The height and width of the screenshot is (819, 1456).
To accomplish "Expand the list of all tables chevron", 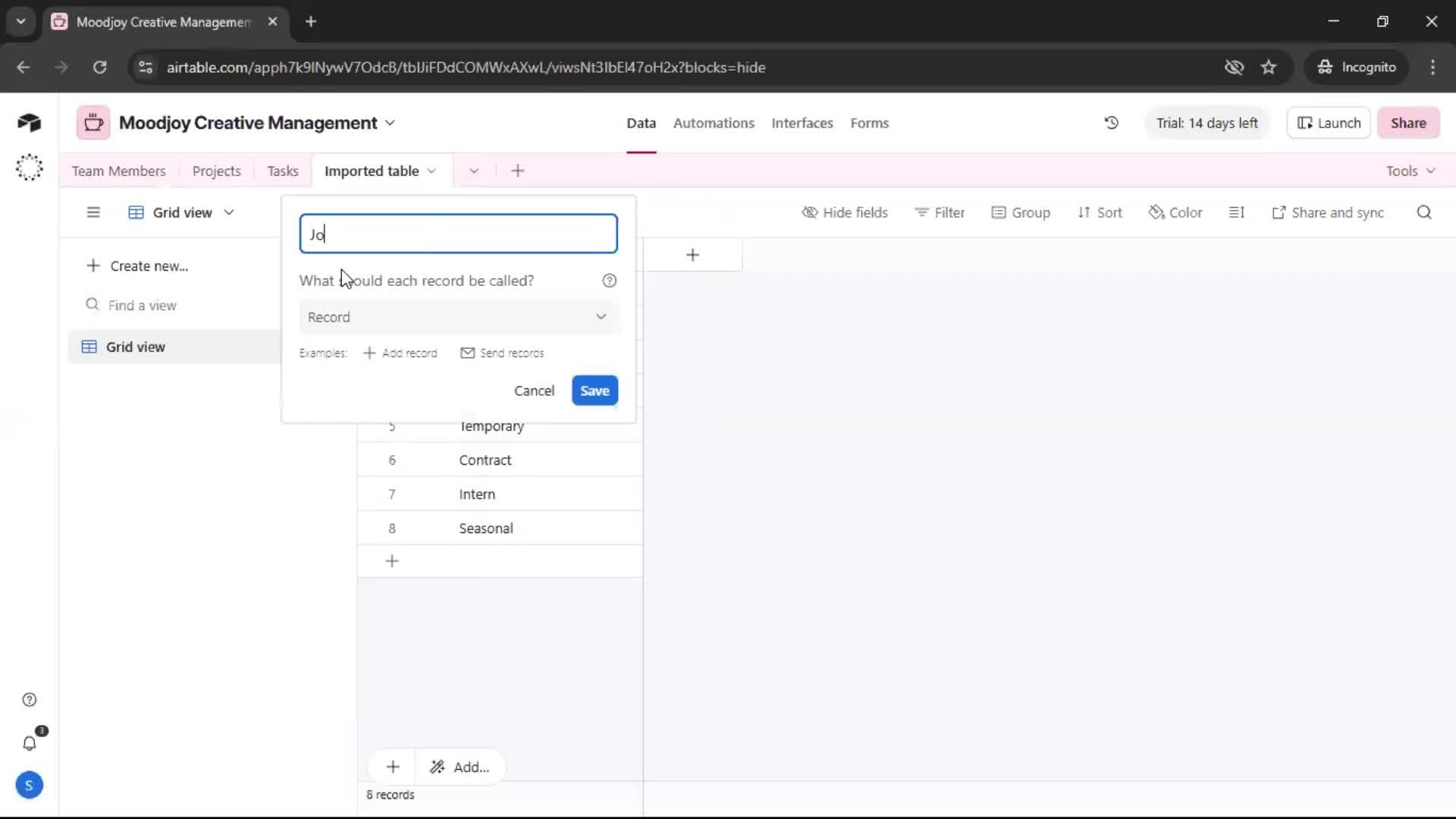I will point(474,171).
